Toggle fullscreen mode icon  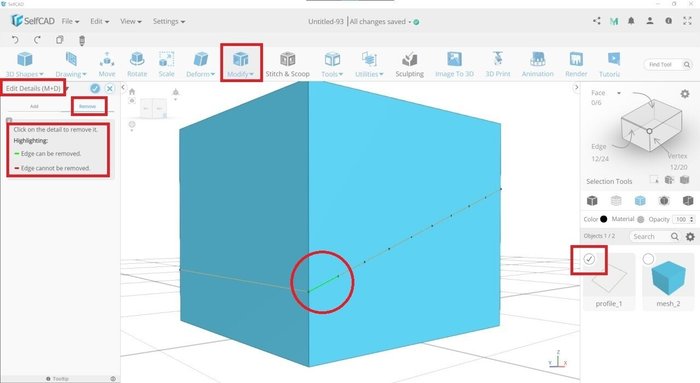[x=687, y=21]
